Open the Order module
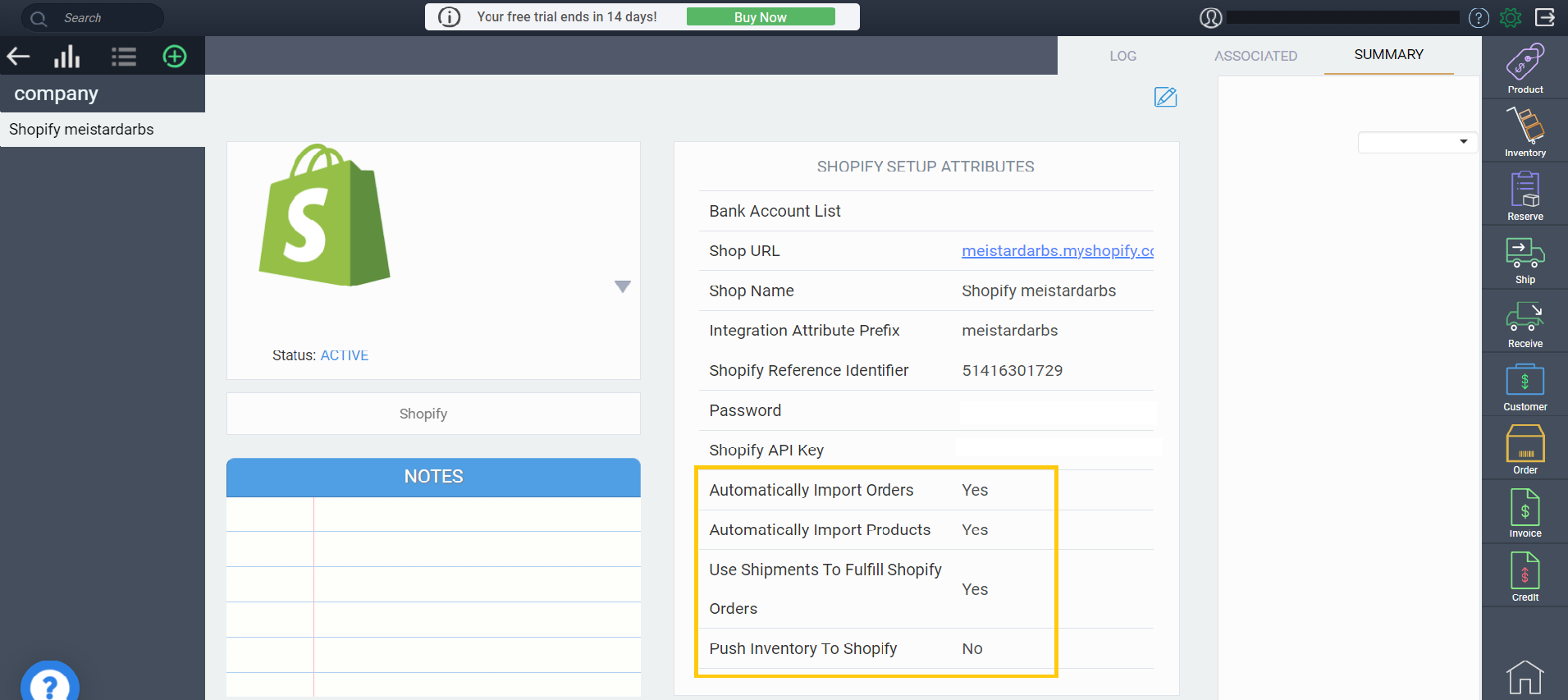The height and width of the screenshot is (700, 1568). point(1525,450)
